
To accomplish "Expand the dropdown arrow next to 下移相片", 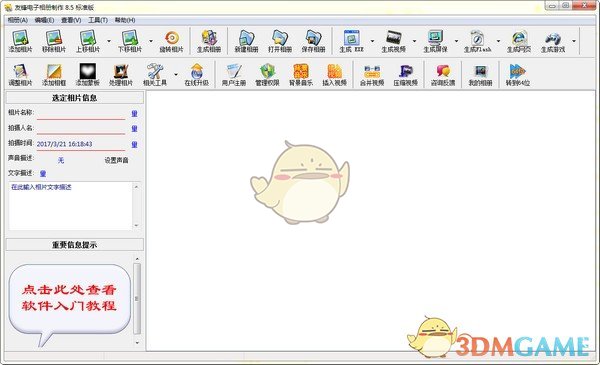I will (151, 41).
